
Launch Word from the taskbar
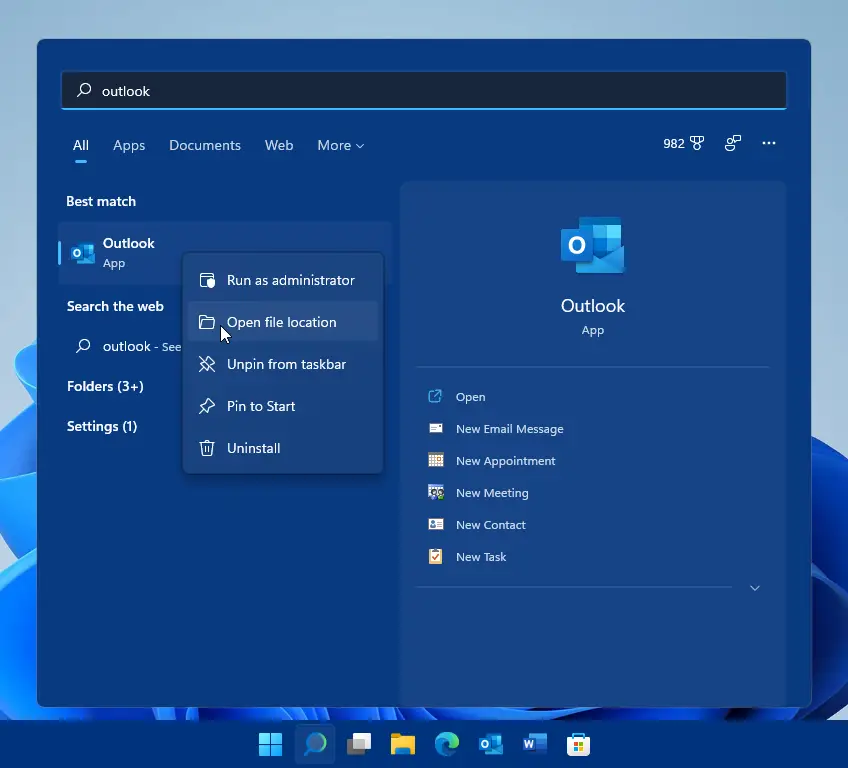point(535,744)
